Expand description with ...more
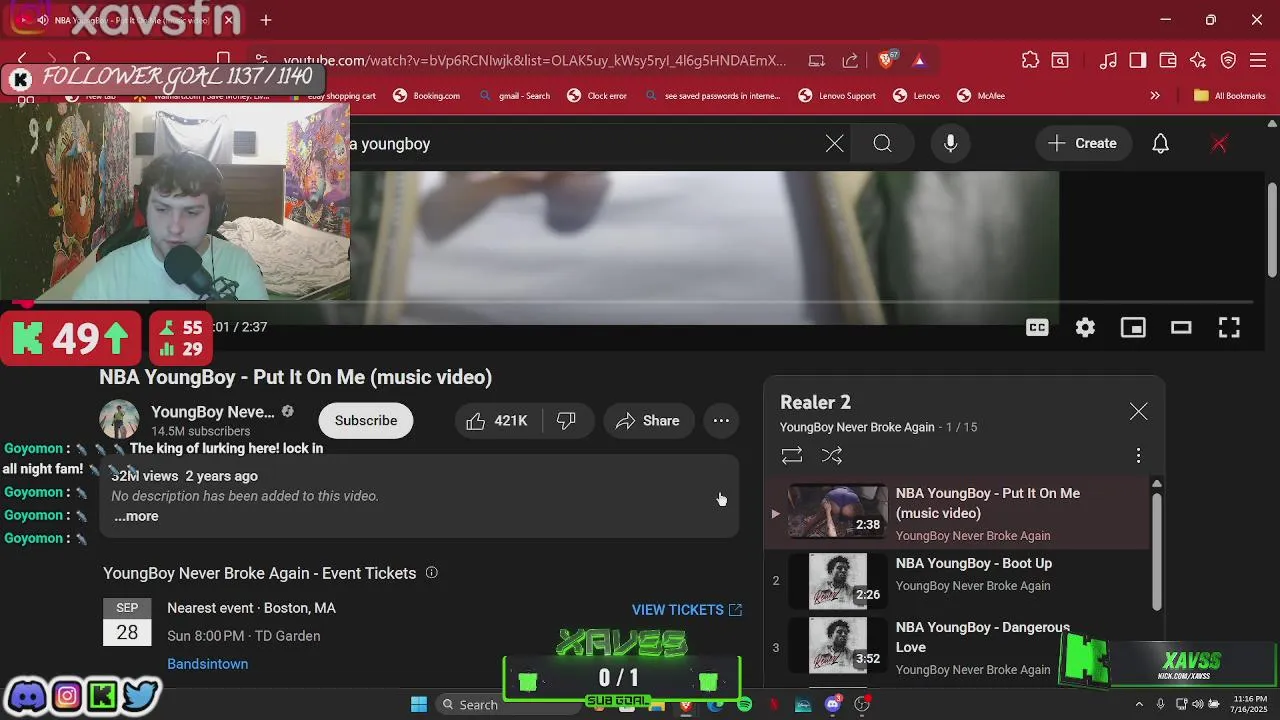This screenshot has height=720, width=1280. pyautogui.click(x=136, y=516)
